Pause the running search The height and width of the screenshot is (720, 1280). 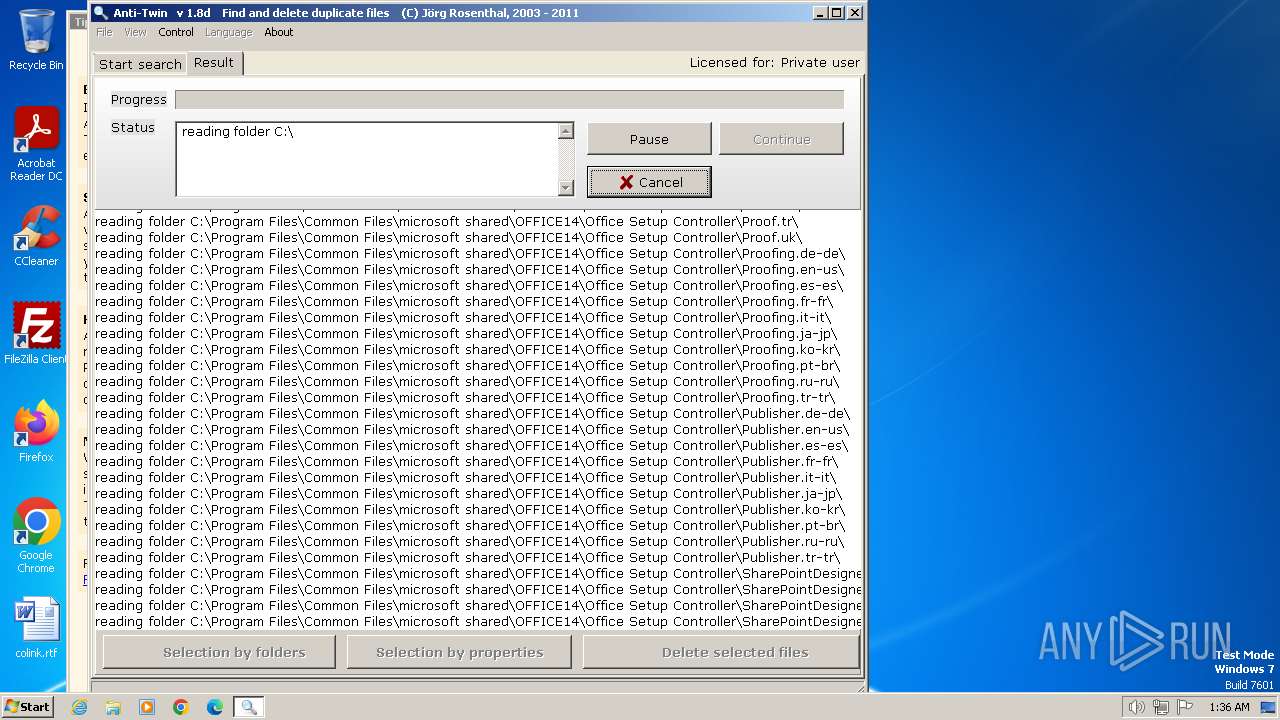tap(649, 139)
